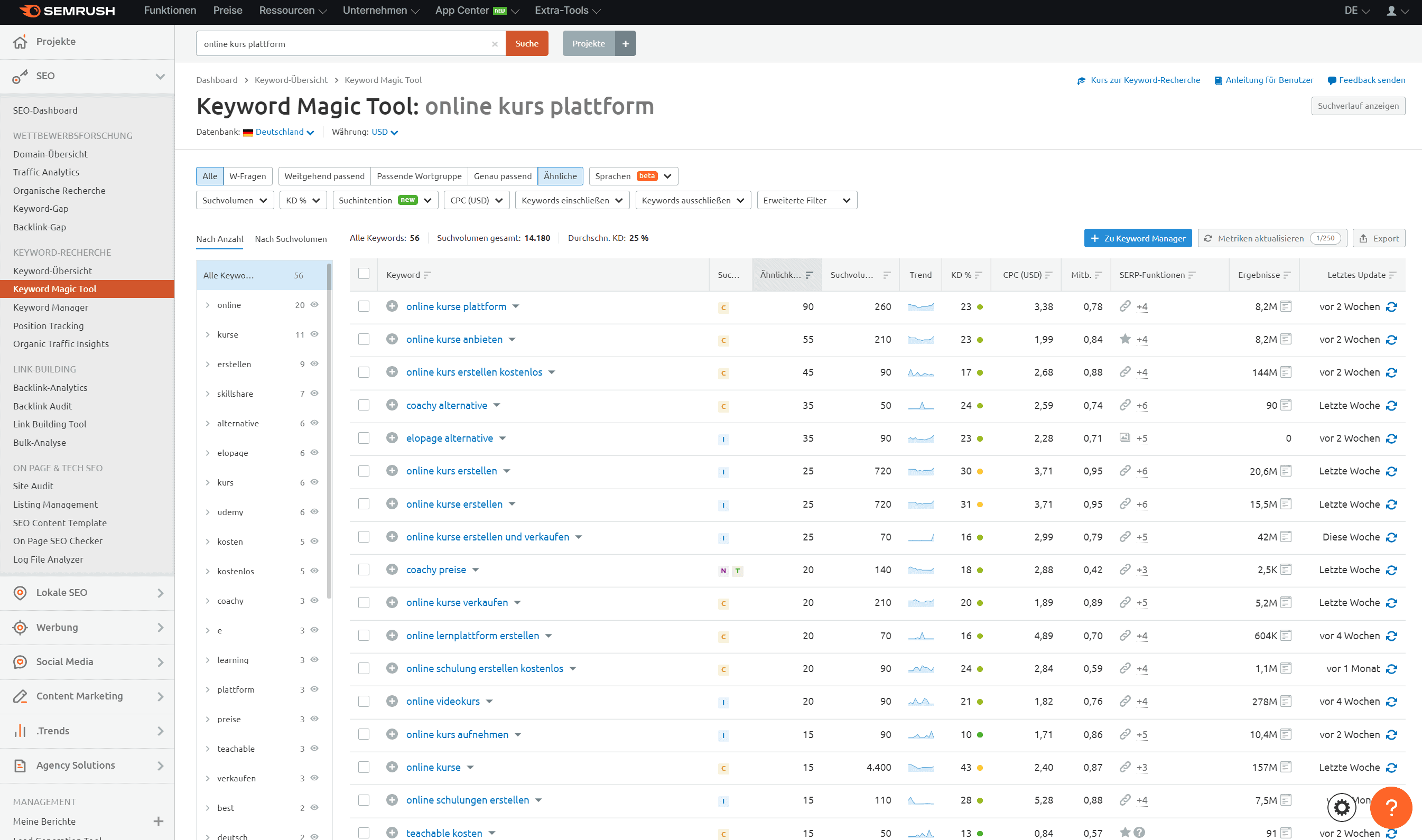Sort by the Keyword column sort icon
Screen dimensions: 1422x840
pos(427,275)
